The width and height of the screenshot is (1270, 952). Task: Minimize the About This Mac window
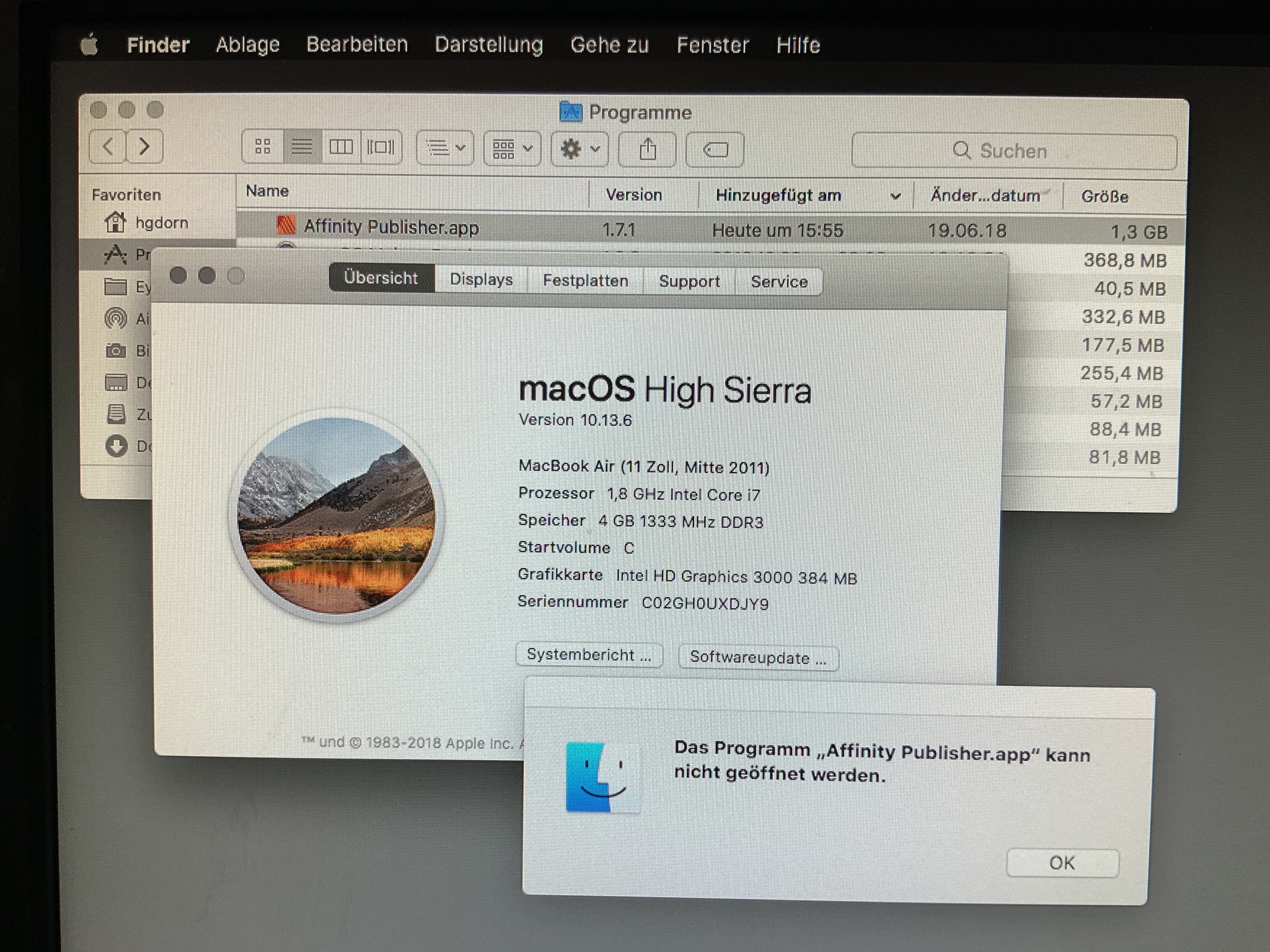click(x=207, y=275)
